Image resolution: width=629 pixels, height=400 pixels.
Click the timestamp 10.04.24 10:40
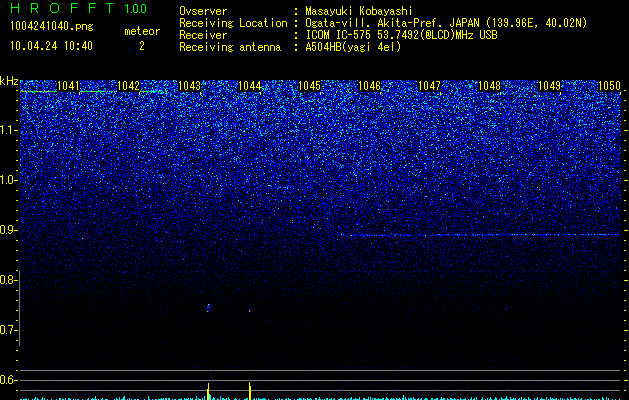51,46
